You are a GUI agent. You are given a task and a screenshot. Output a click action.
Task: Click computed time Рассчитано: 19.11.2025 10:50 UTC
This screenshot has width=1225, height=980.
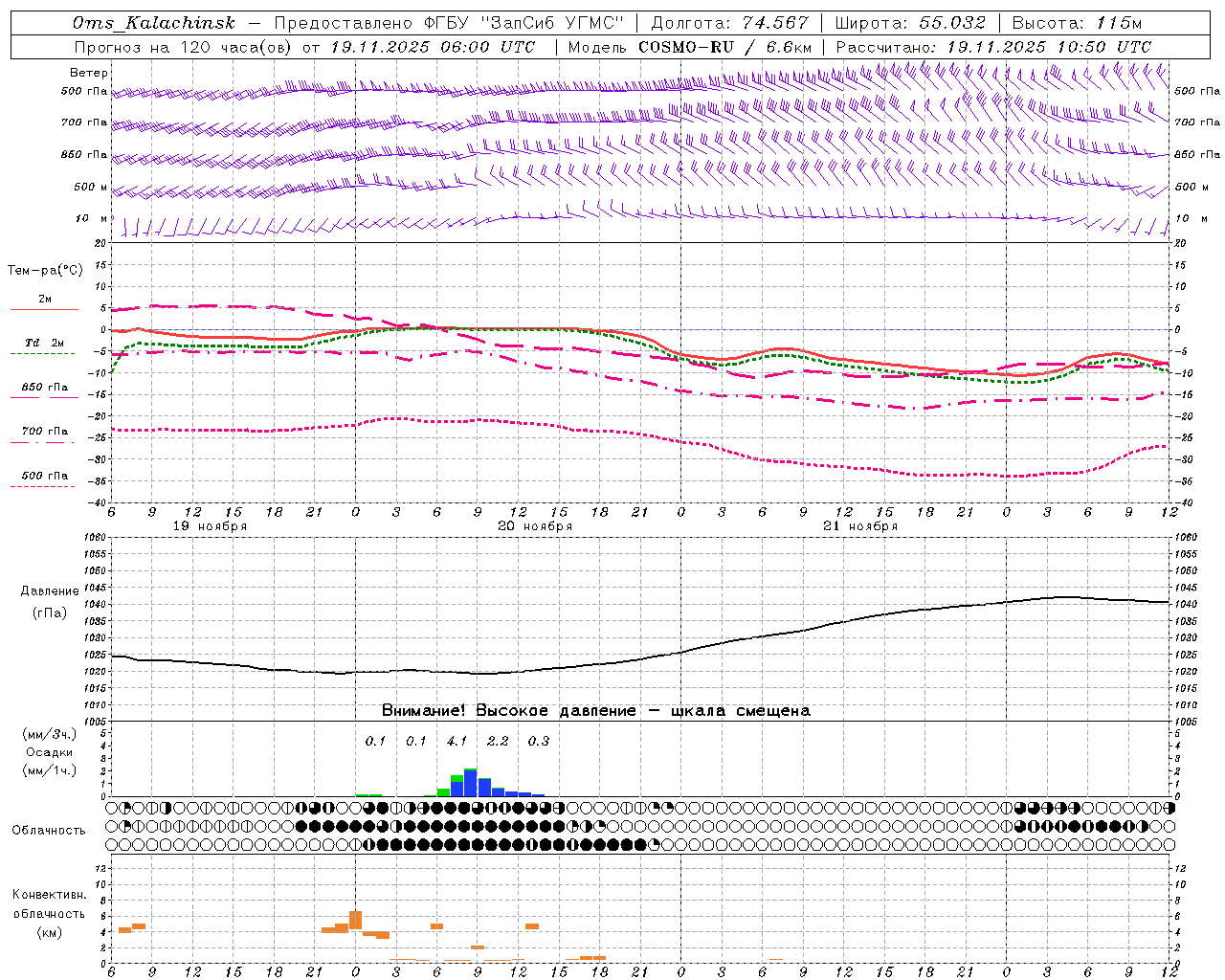pos(993,47)
